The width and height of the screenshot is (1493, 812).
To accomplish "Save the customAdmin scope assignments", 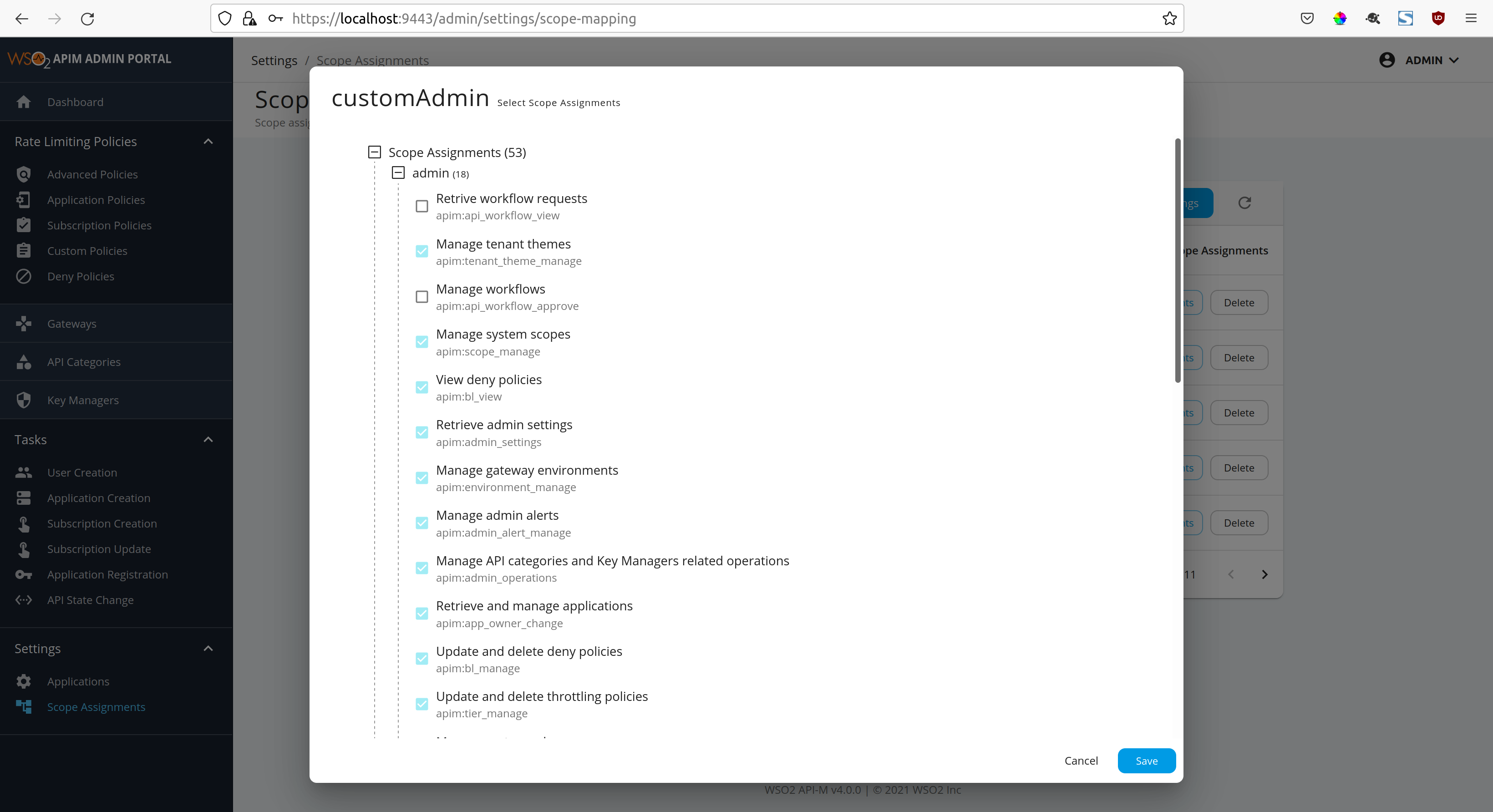I will pyautogui.click(x=1147, y=761).
